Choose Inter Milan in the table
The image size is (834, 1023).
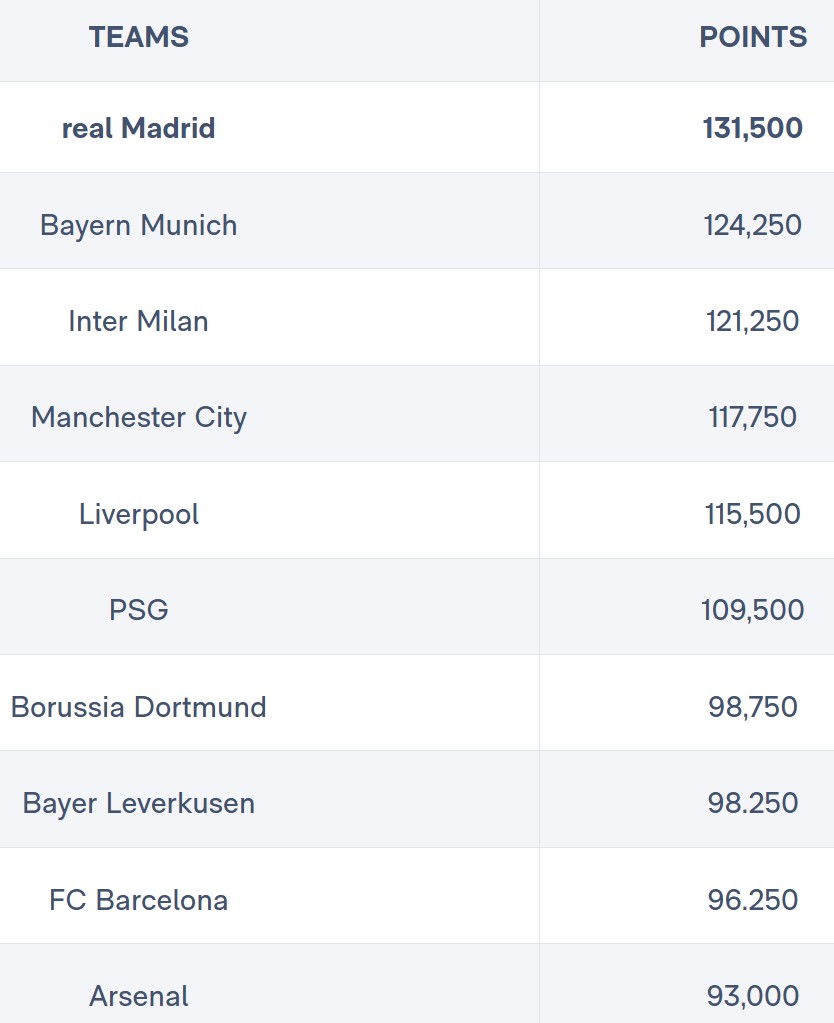click(x=139, y=321)
